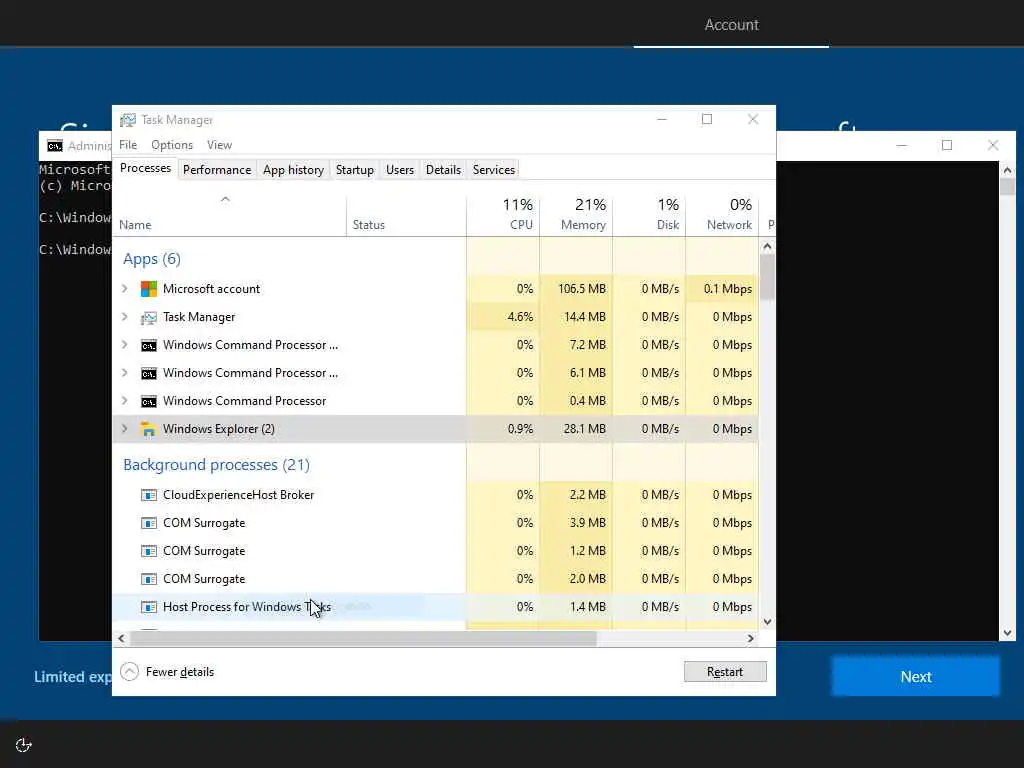
Task: Click the 3.9 MB COM Surrogate icon
Action: (x=149, y=523)
